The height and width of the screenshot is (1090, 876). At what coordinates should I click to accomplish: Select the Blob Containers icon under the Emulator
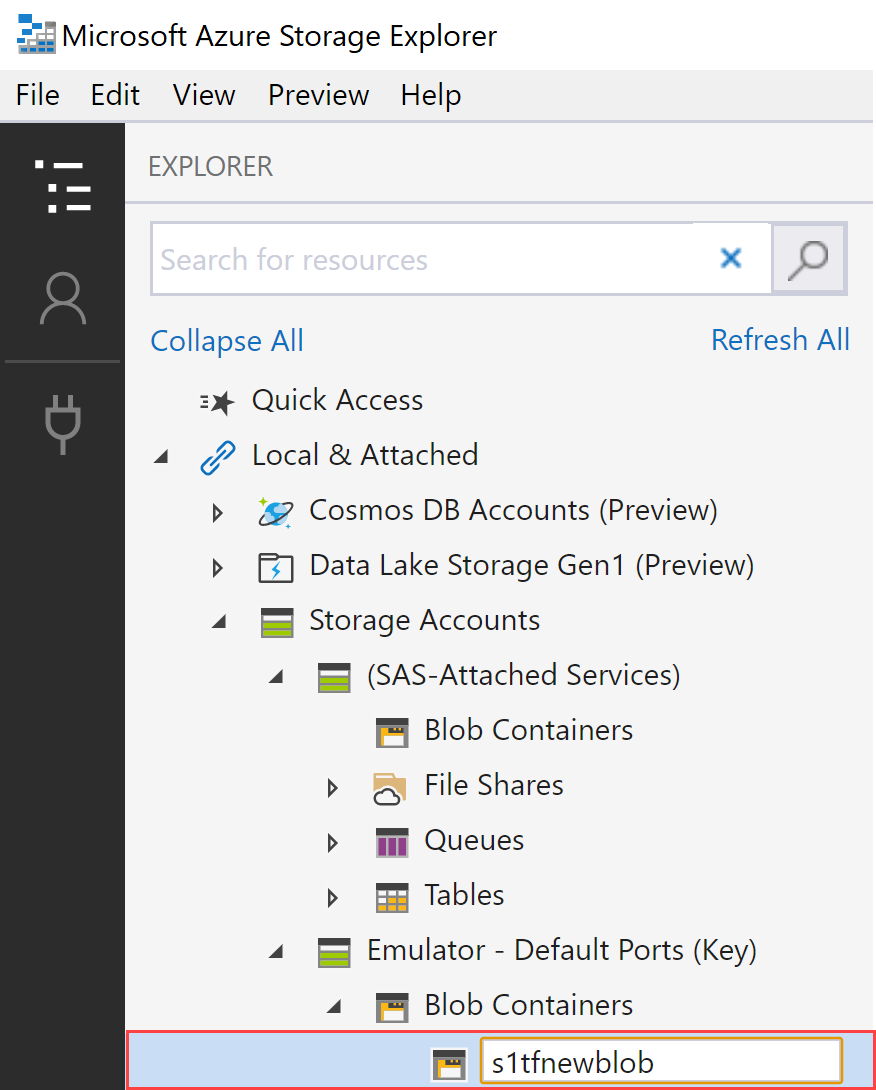392,1007
